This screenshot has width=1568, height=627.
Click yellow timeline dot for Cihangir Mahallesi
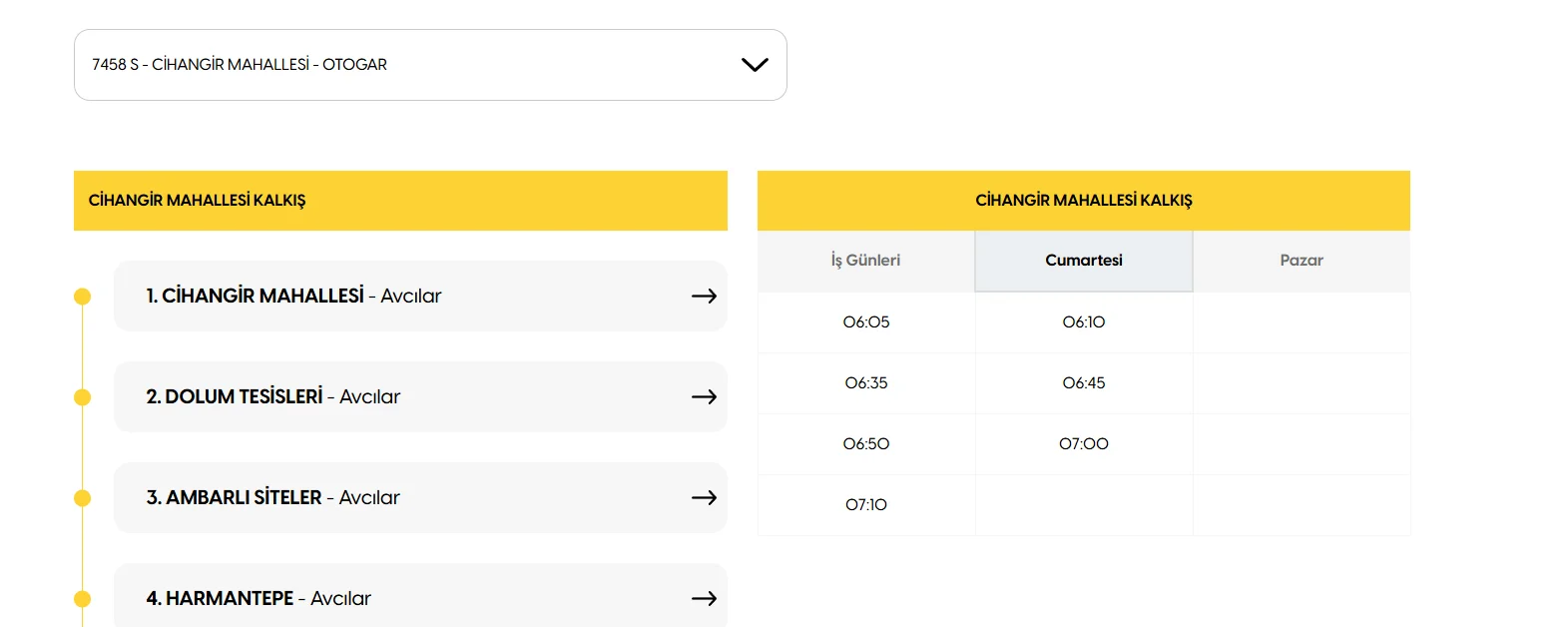(x=83, y=297)
